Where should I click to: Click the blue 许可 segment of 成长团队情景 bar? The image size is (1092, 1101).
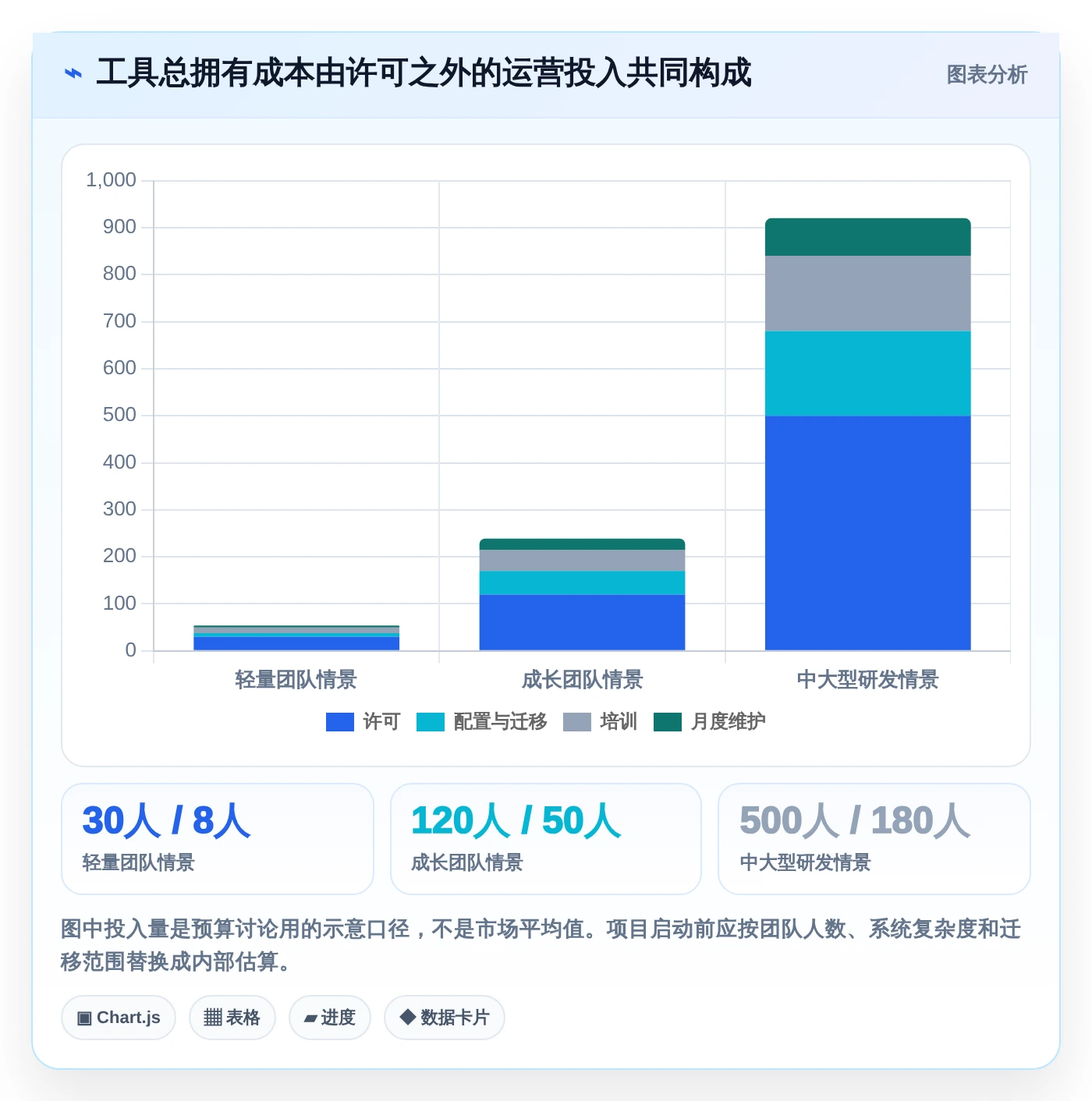(x=582, y=622)
